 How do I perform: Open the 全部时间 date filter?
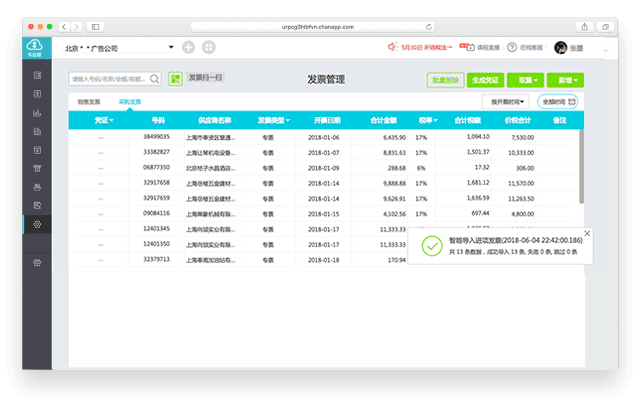pos(557,101)
